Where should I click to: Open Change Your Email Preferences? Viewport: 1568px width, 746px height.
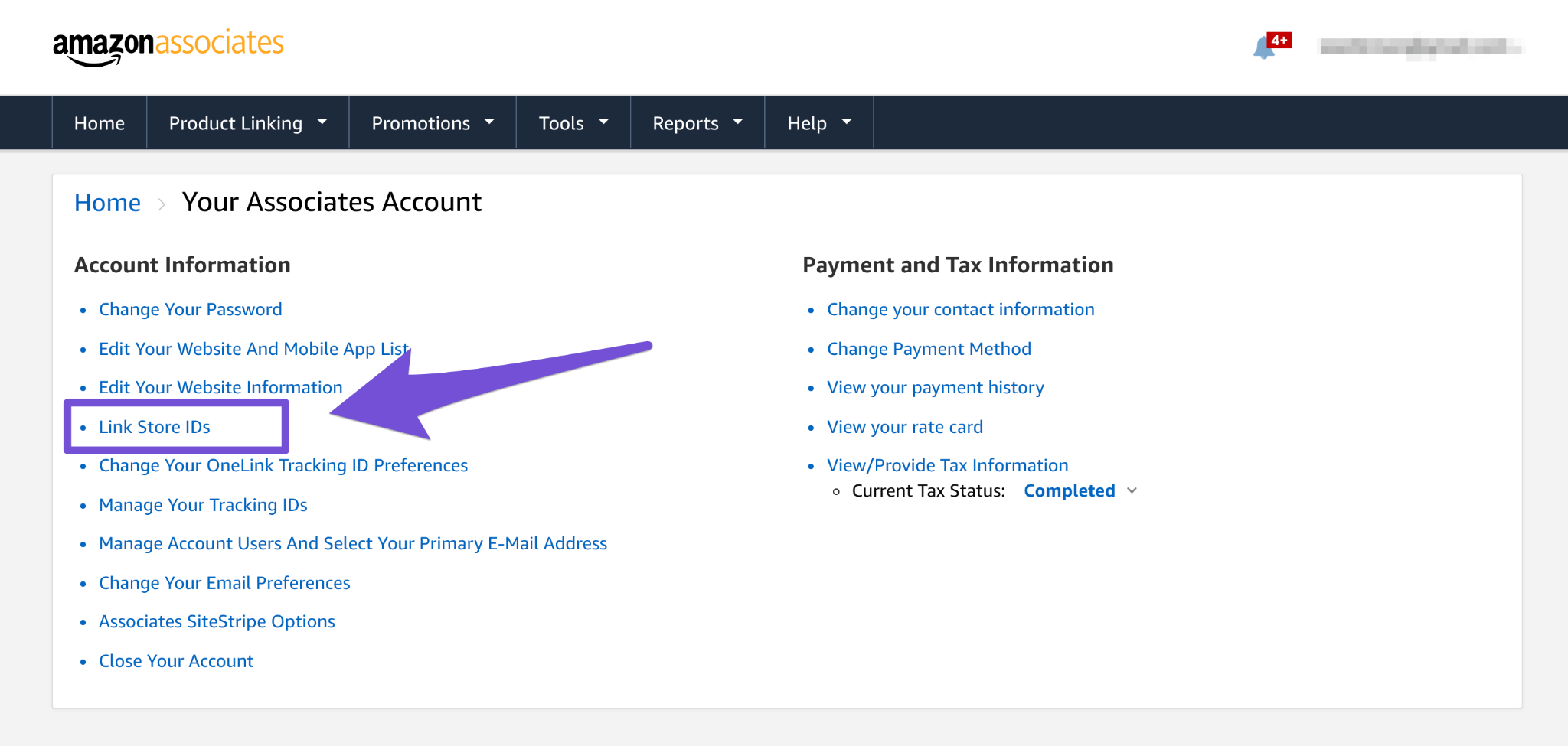coord(224,583)
